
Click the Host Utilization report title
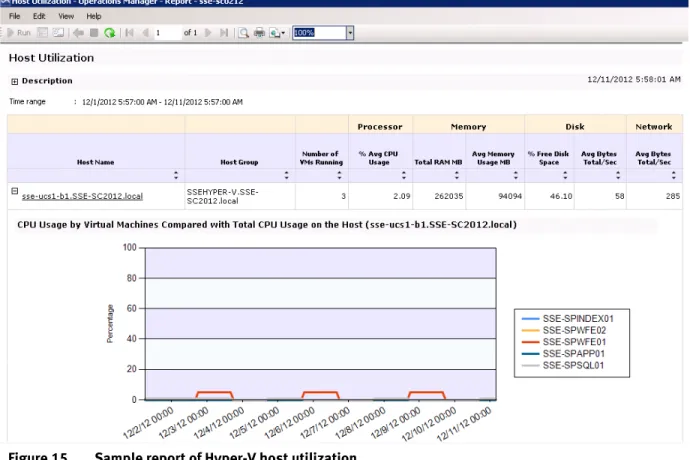pyautogui.click(x=51, y=58)
